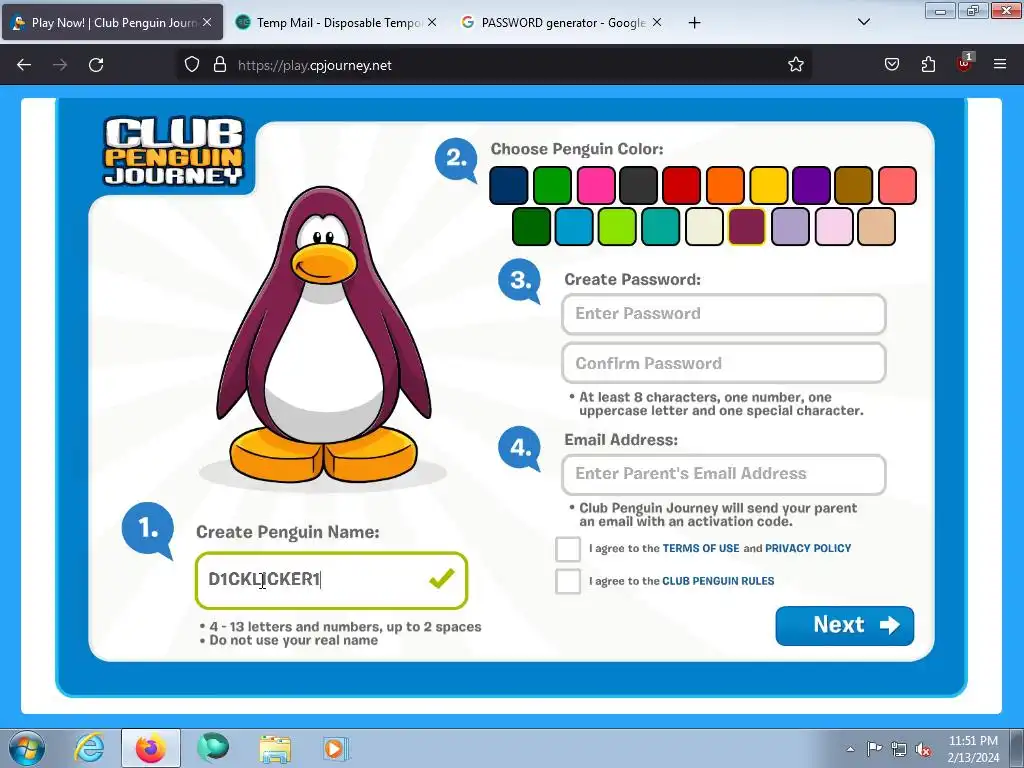The height and width of the screenshot is (768, 1024).
Task: Focus the Confirm Password field
Action: click(x=724, y=363)
